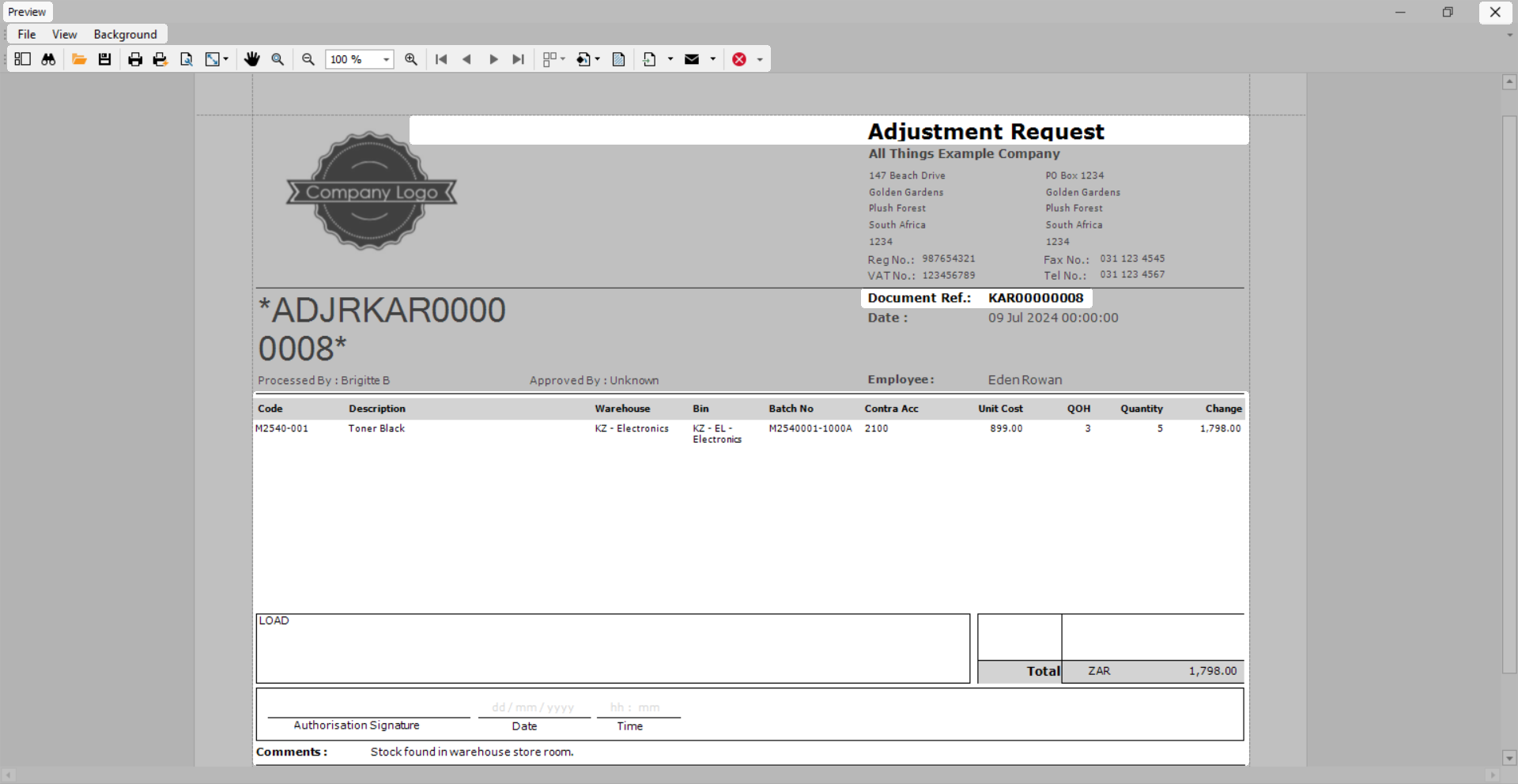Open the View menu

(65, 34)
